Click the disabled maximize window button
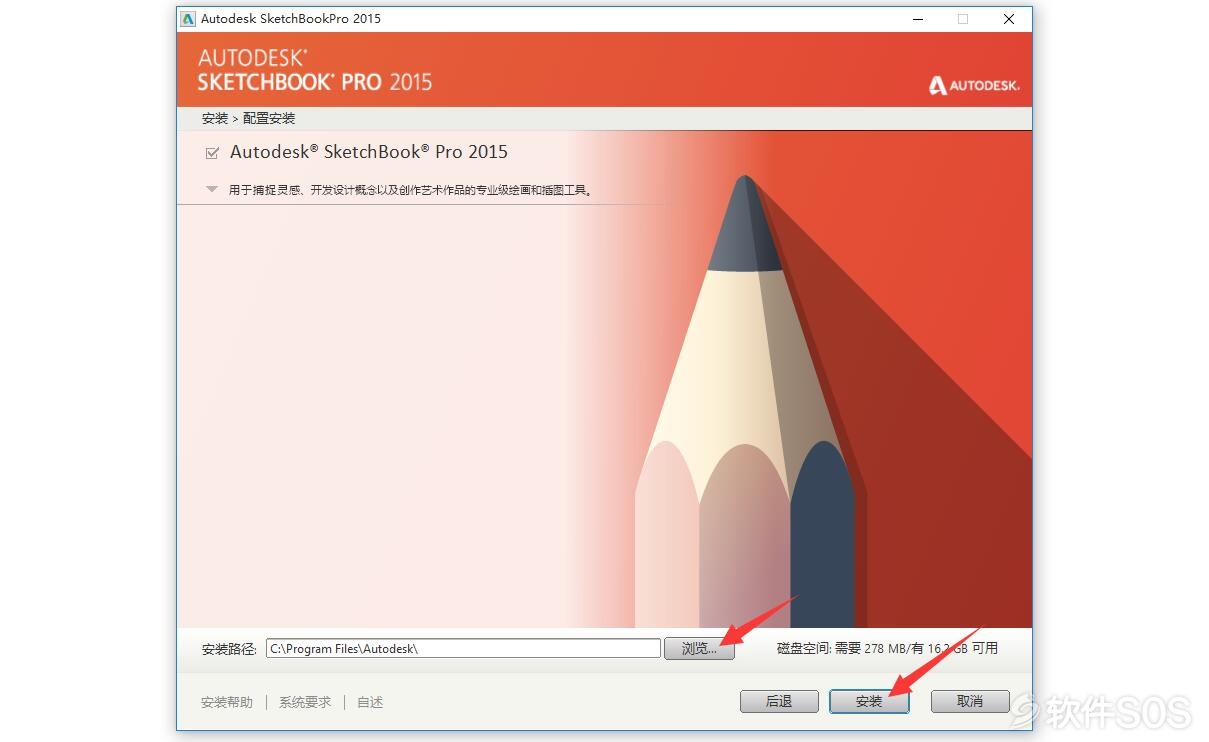 point(963,18)
